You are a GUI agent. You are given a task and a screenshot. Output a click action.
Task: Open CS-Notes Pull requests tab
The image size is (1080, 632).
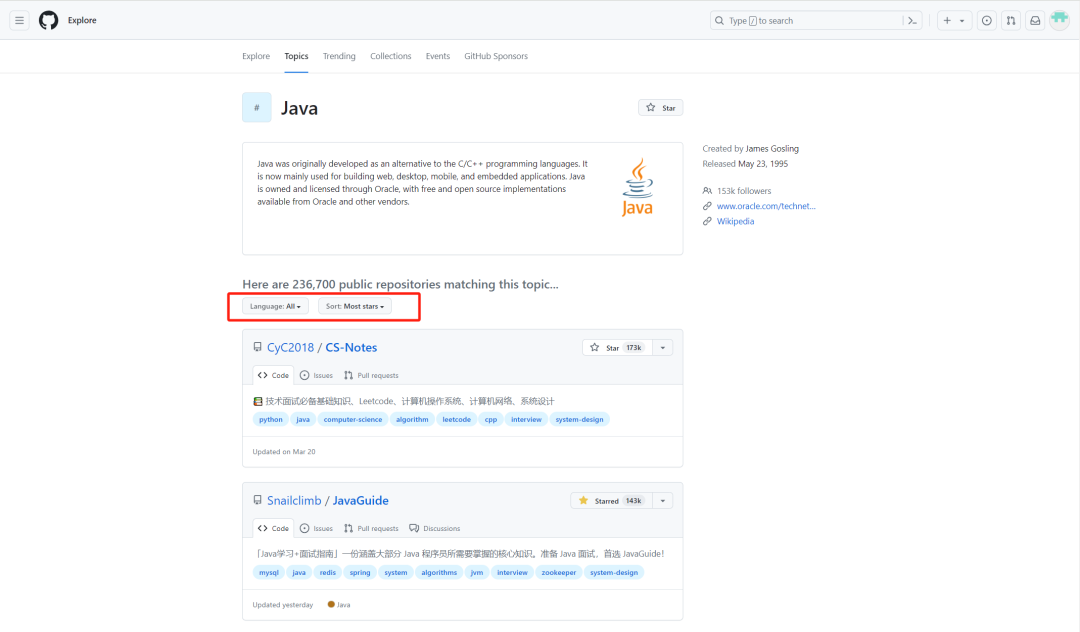pos(371,375)
